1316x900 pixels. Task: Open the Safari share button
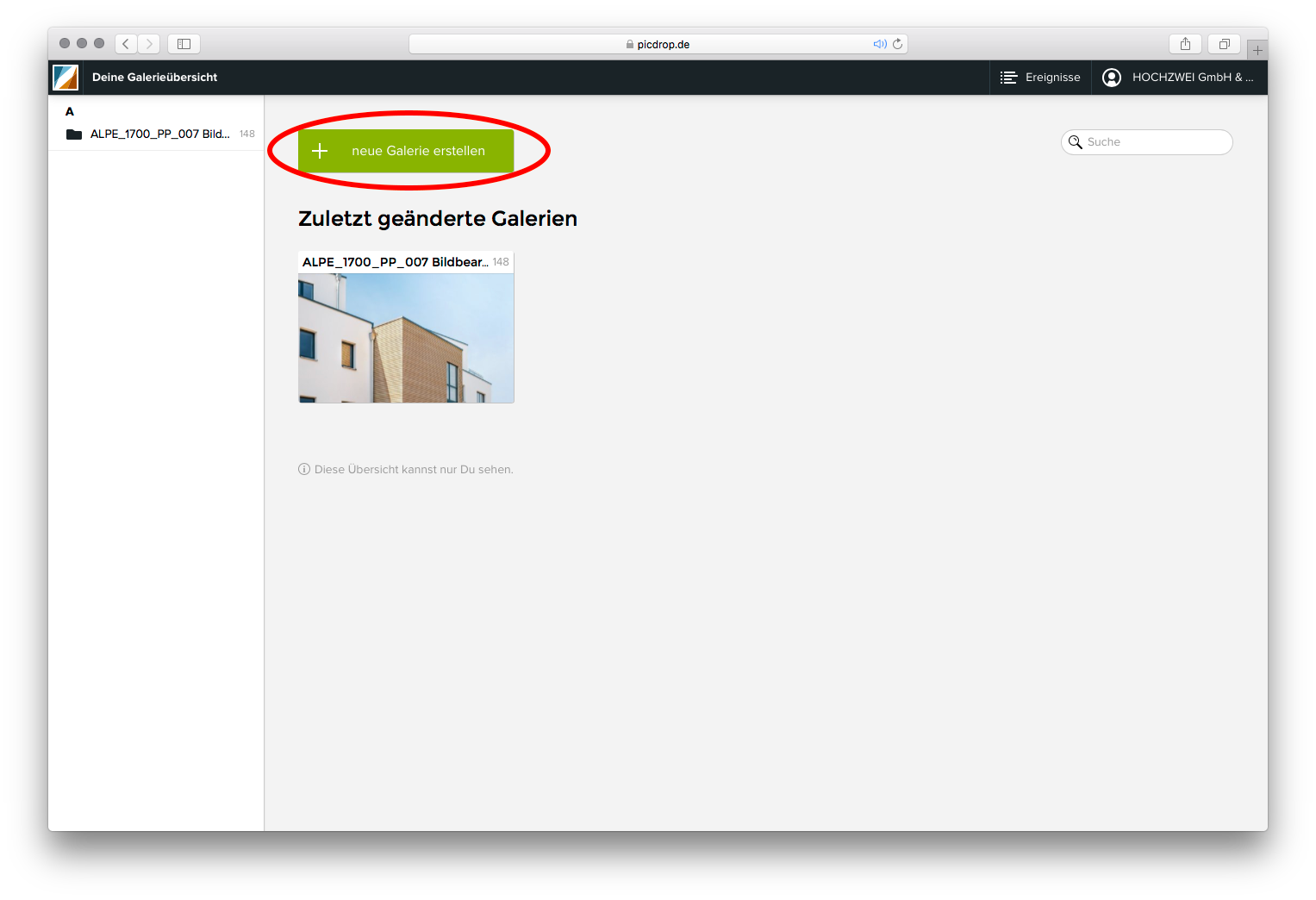click(x=1185, y=44)
